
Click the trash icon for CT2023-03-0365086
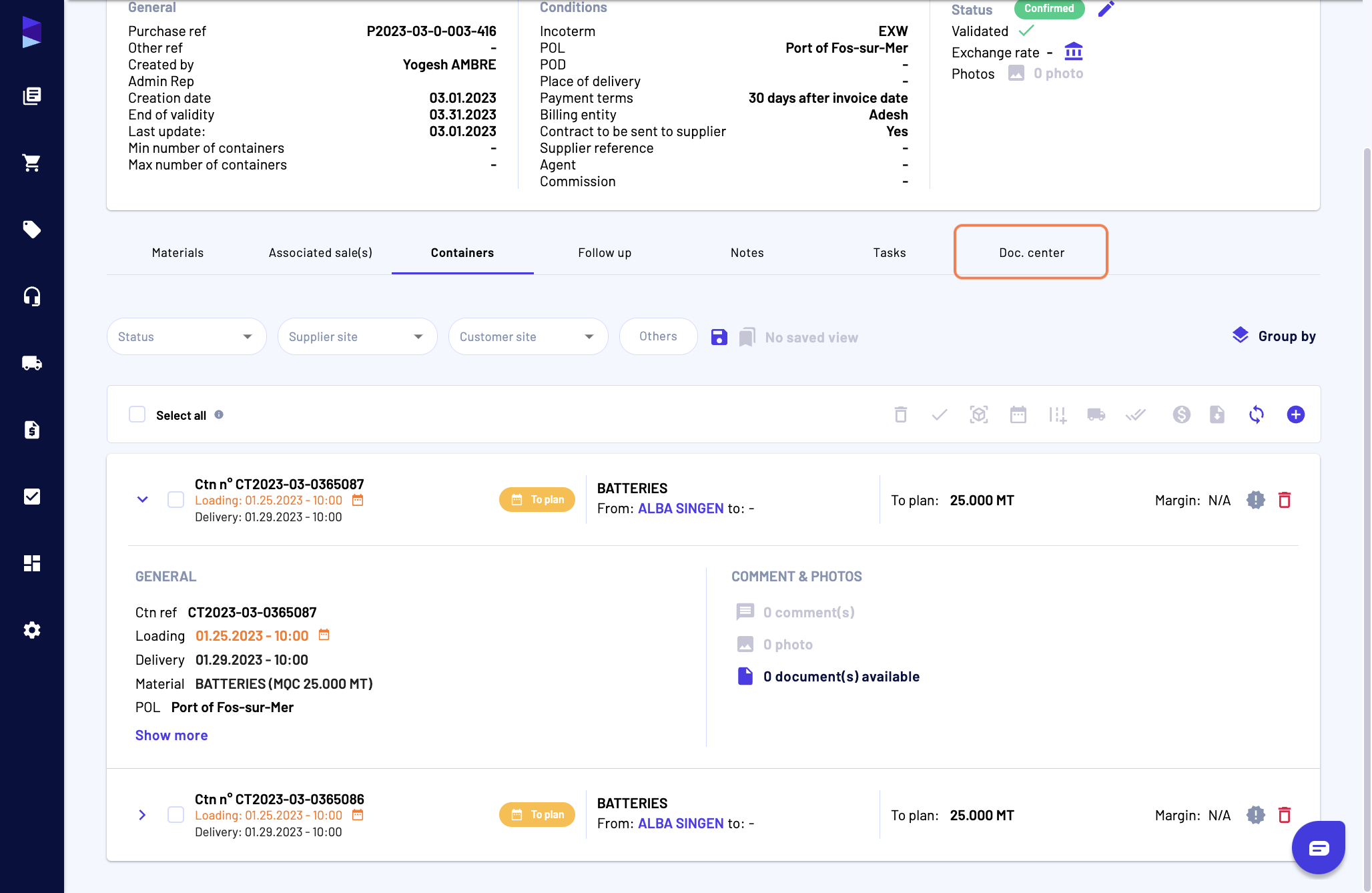(x=1285, y=815)
